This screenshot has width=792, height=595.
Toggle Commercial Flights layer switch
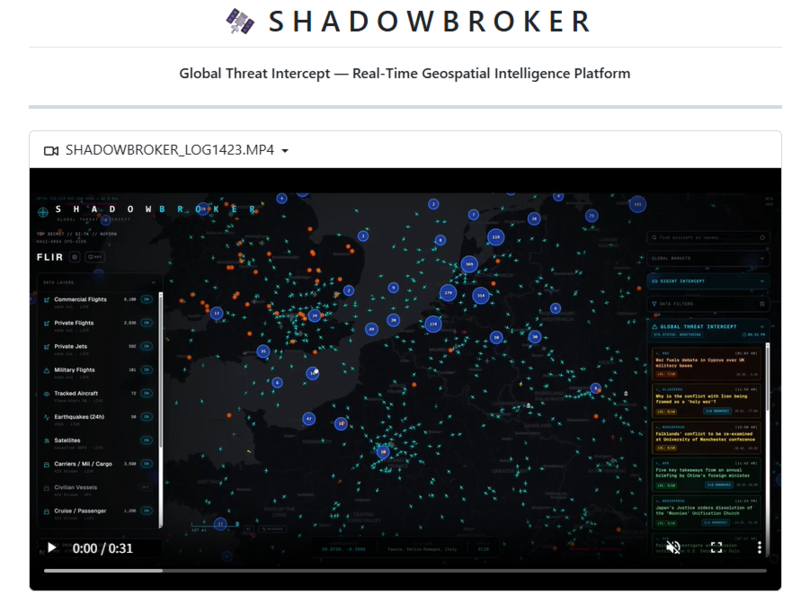(x=146, y=300)
